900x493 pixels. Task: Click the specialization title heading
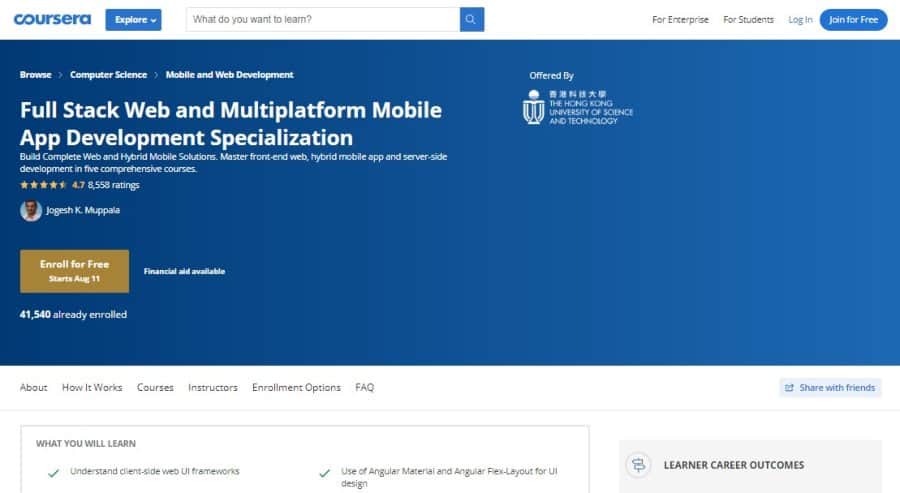click(x=231, y=123)
